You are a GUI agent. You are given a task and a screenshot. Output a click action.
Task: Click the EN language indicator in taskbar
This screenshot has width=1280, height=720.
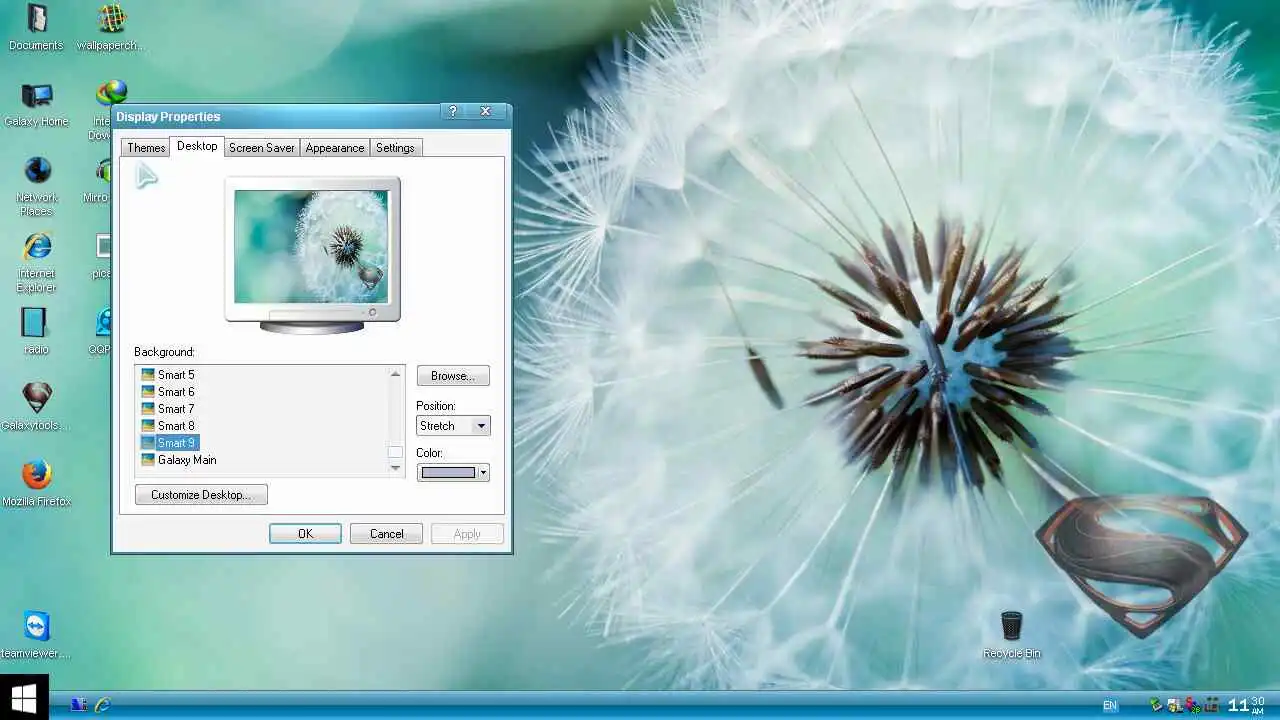(1109, 706)
